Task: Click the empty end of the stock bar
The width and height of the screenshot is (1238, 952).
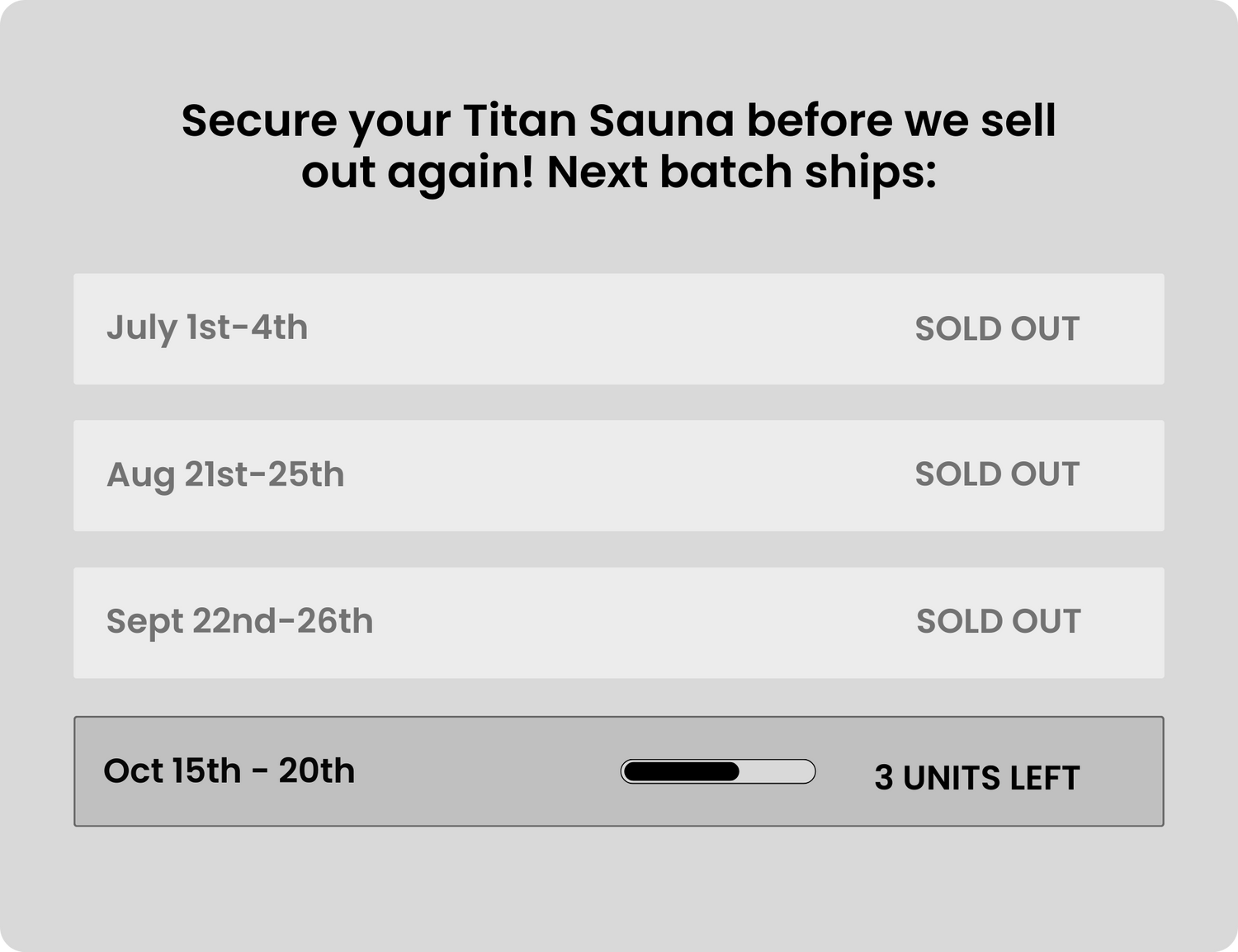Action: pyautogui.click(x=777, y=771)
